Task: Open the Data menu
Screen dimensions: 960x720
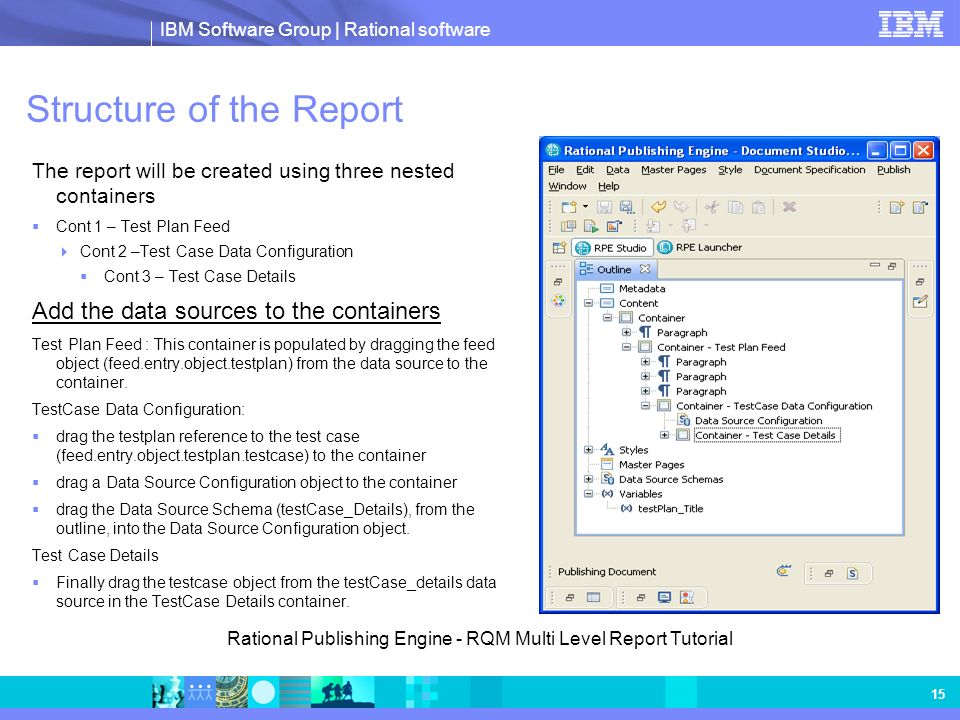Action: 618,170
